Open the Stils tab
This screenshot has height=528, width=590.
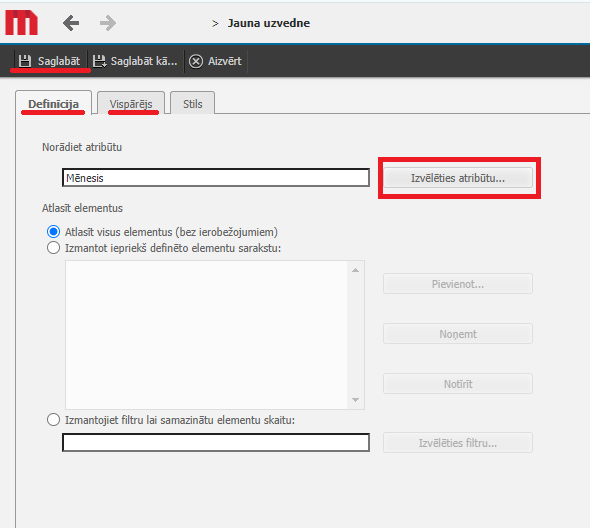[193, 103]
